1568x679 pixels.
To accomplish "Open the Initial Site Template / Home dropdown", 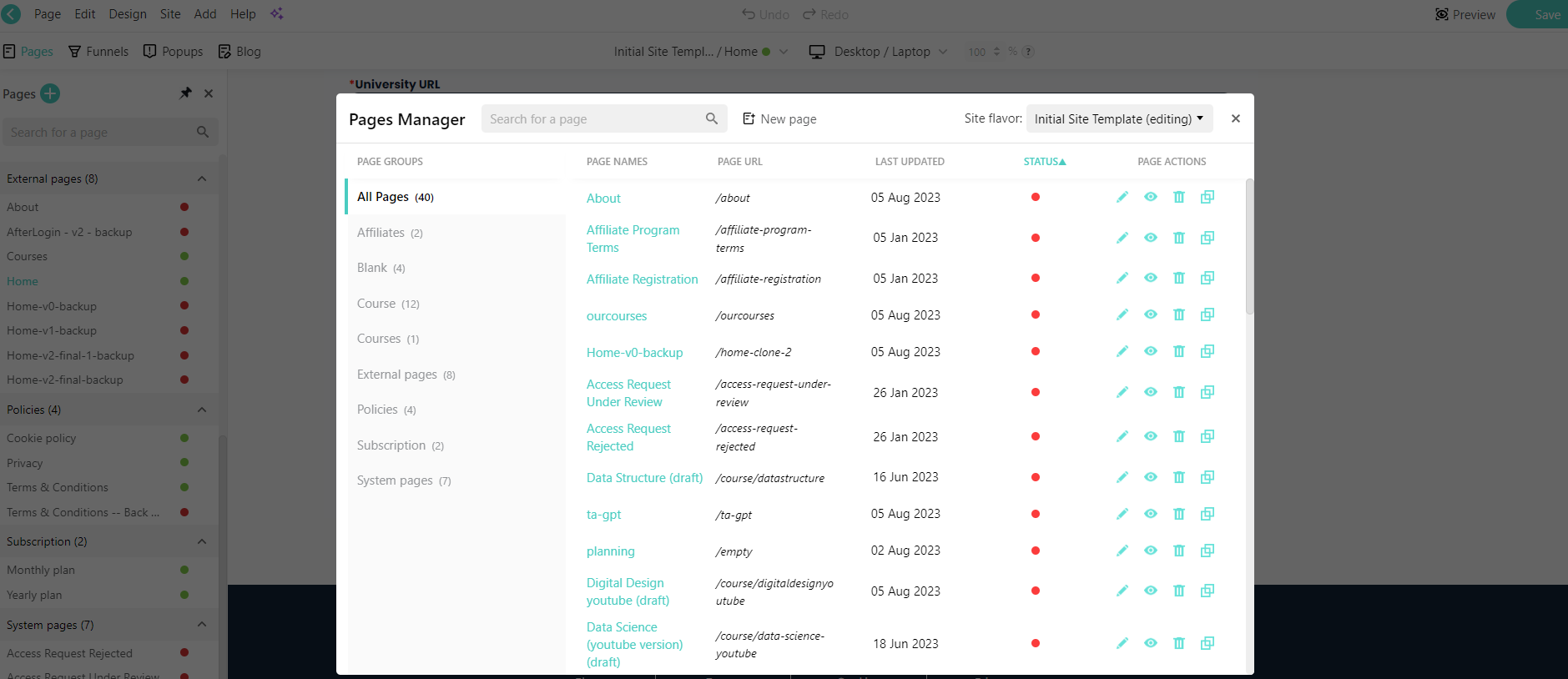I will [701, 52].
